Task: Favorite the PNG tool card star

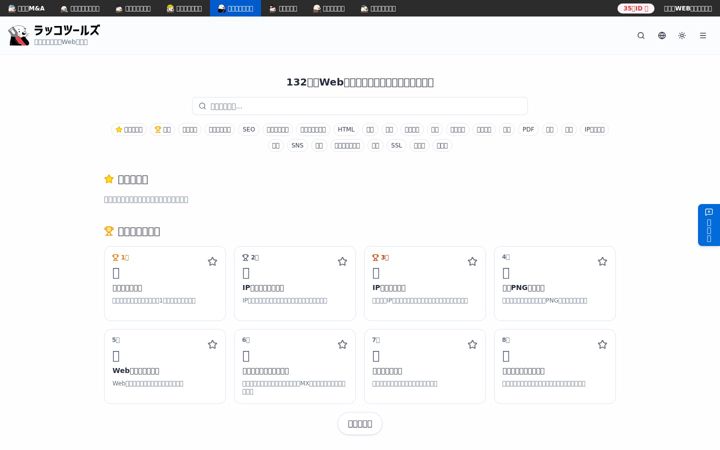Action: [602, 261]
